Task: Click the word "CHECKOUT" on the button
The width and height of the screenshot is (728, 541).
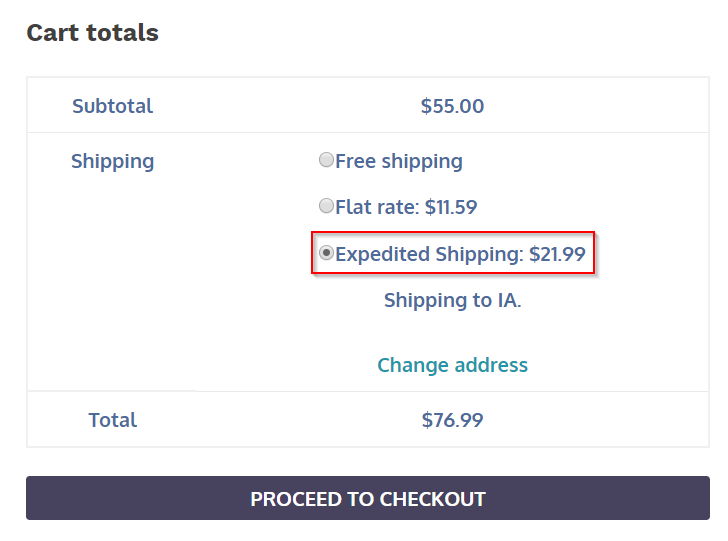Action: click(432, 499)
